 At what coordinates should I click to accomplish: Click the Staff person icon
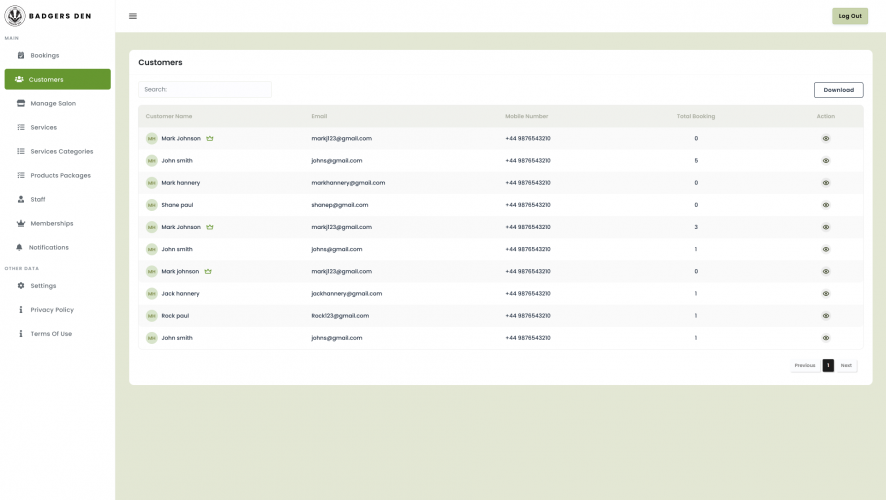click(21, 199)
